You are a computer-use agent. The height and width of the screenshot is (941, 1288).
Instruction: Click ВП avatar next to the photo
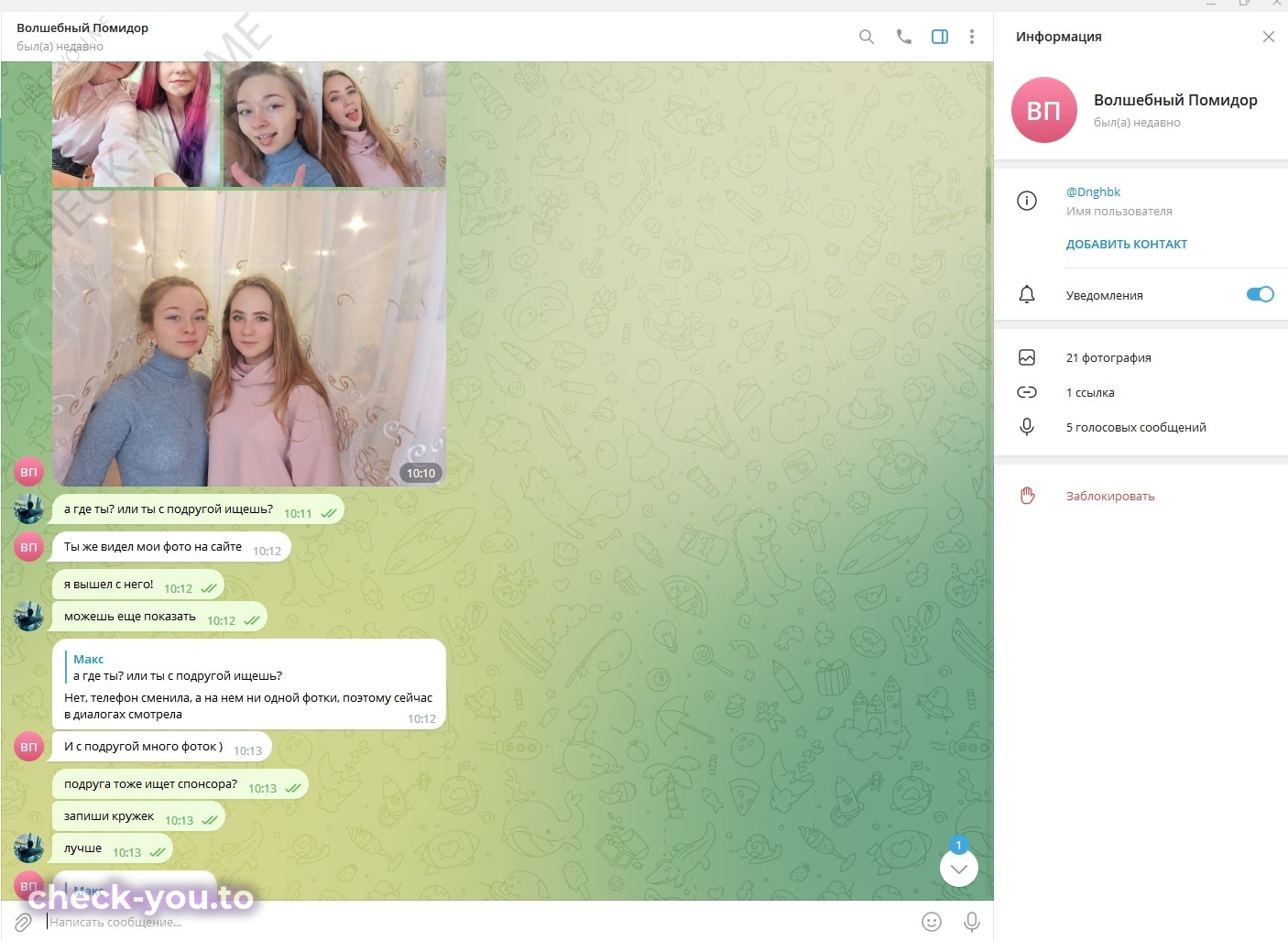coord(29,472)
